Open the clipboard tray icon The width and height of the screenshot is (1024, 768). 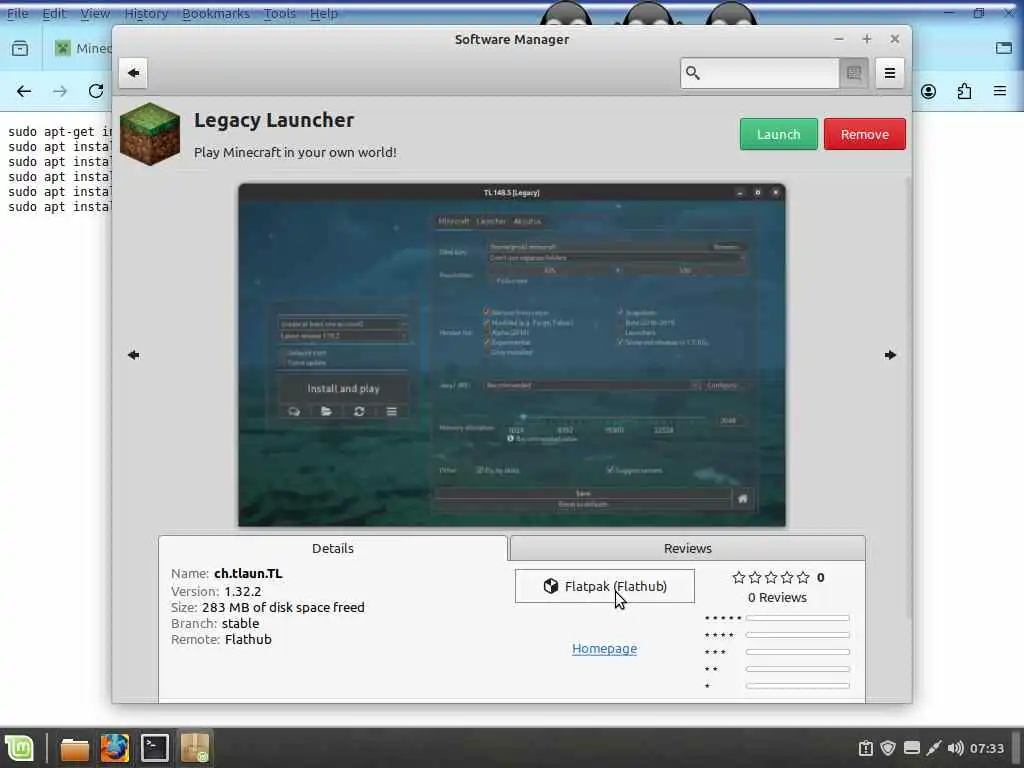click(x=865, y=748)
